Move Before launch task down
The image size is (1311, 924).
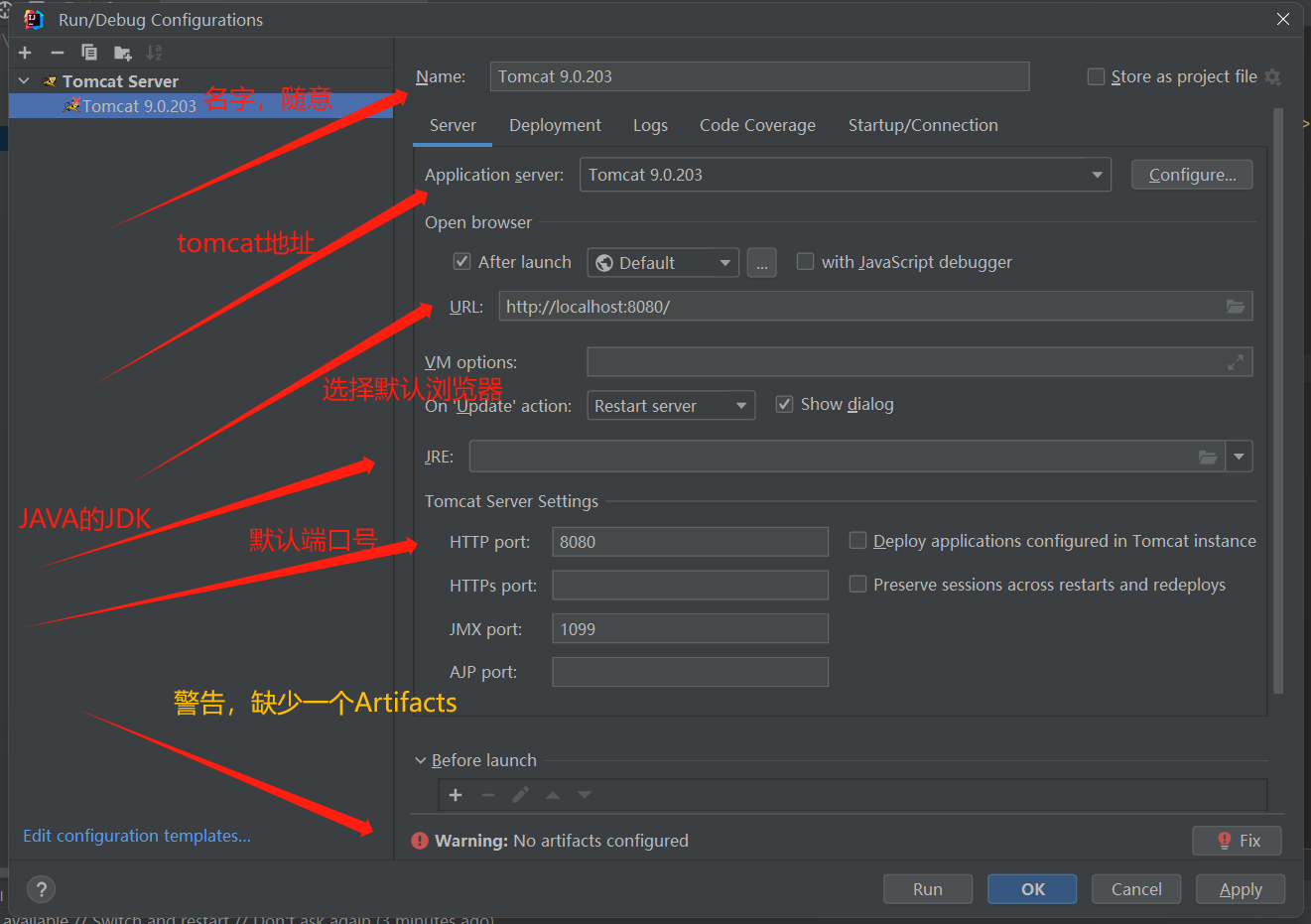(x=585, y=795)
